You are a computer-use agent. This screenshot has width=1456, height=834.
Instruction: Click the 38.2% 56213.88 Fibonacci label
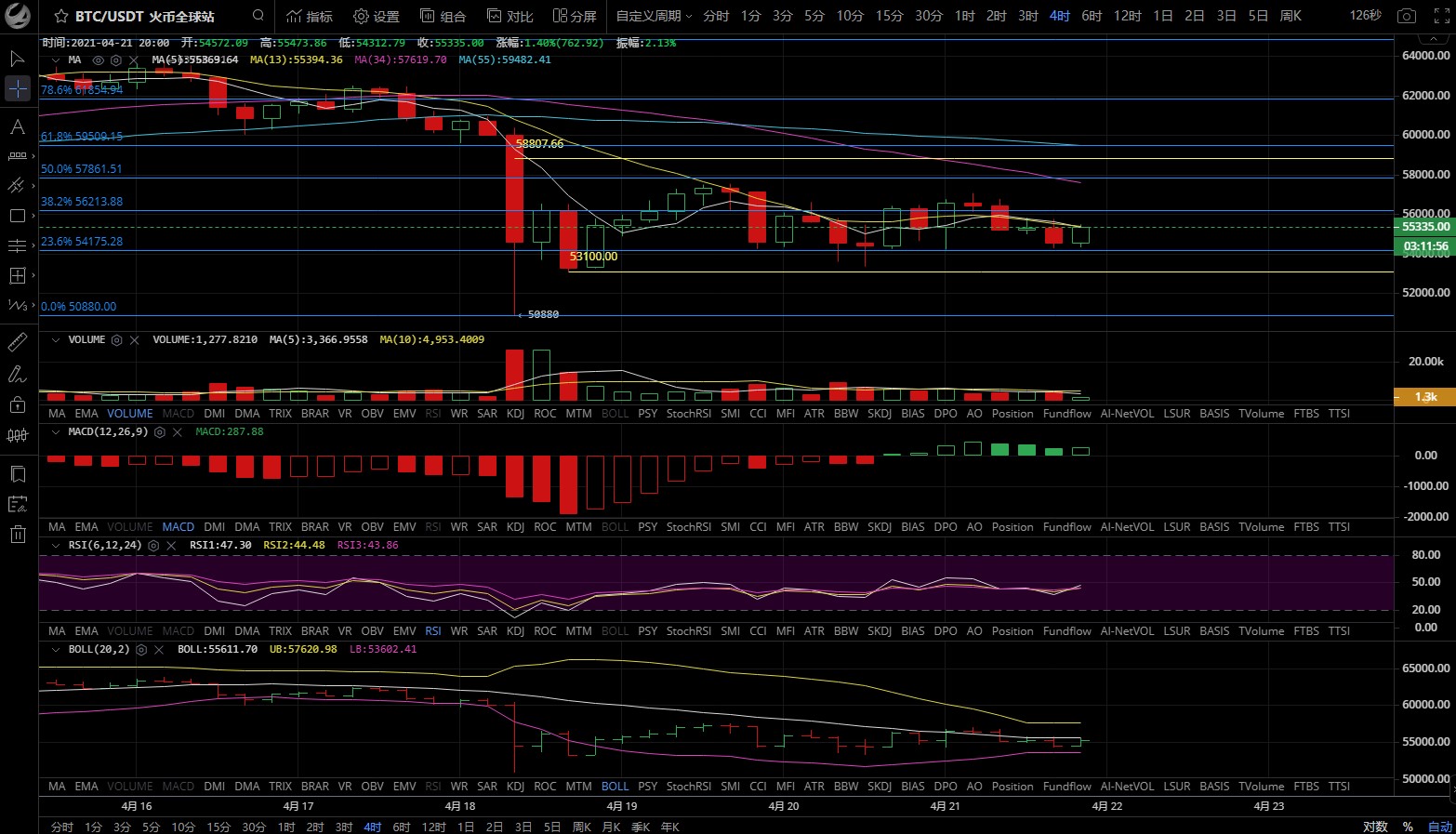[82, 202]
